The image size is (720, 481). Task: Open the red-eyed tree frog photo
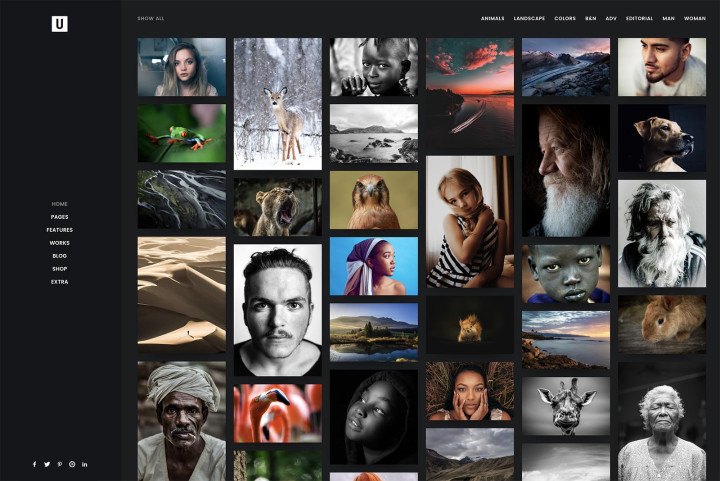[x=181, y=133]
